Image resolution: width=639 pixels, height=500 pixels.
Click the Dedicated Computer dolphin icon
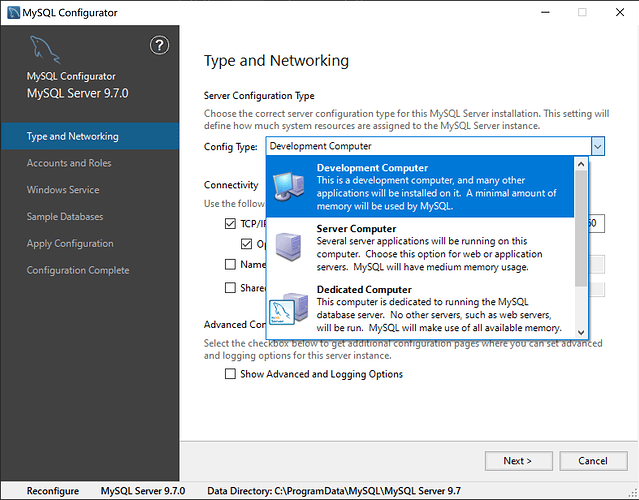pyautogui.click(x=288, y=309)
